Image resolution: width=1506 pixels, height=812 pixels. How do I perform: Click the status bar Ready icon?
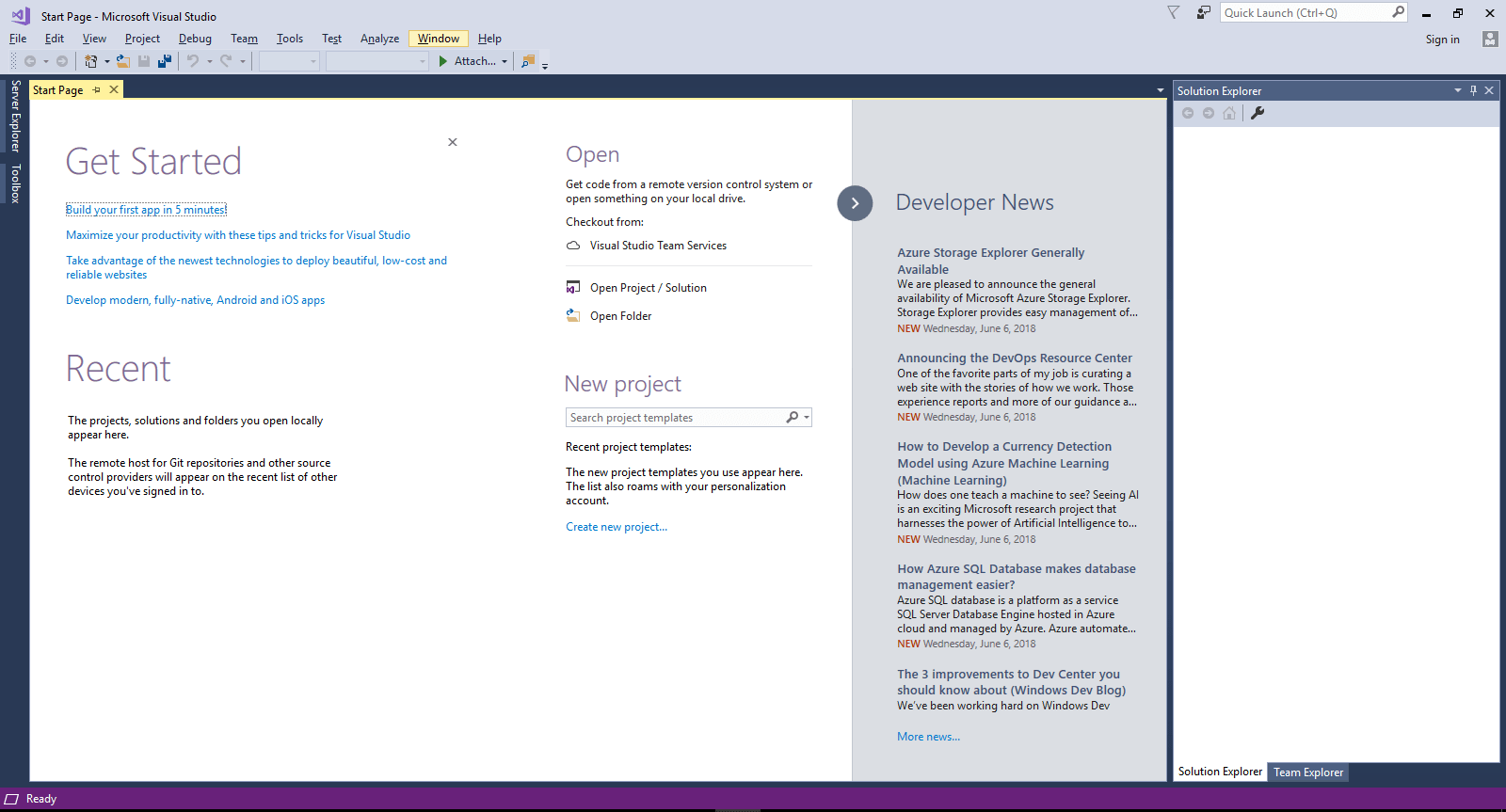[12, 799]
